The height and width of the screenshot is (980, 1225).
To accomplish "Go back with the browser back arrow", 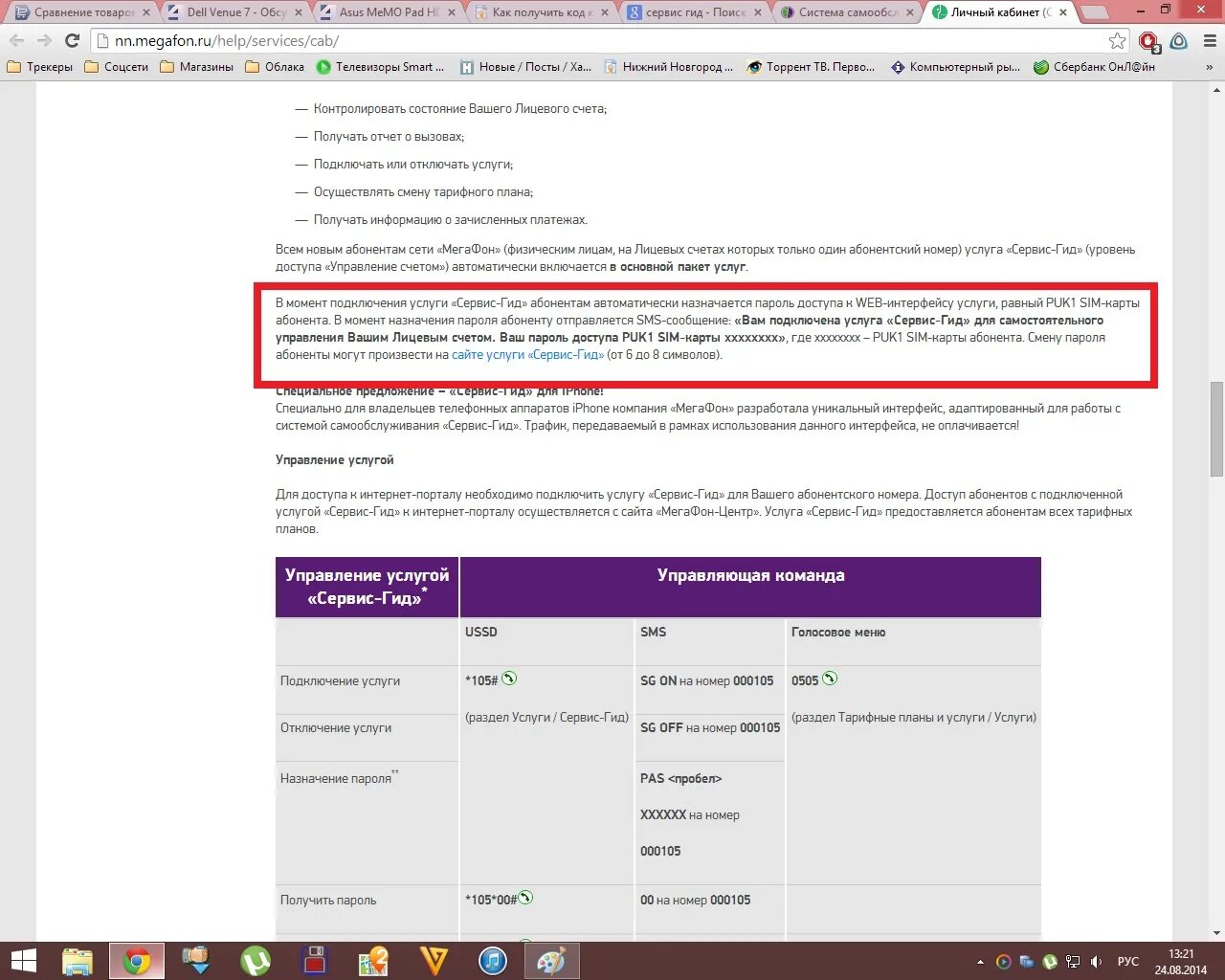I will click(16, 40).
